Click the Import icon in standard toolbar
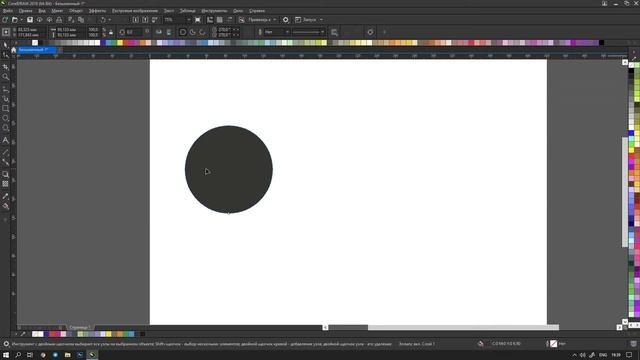The width and height of the screenshot is (640, 360). click(x=136, y=20)
